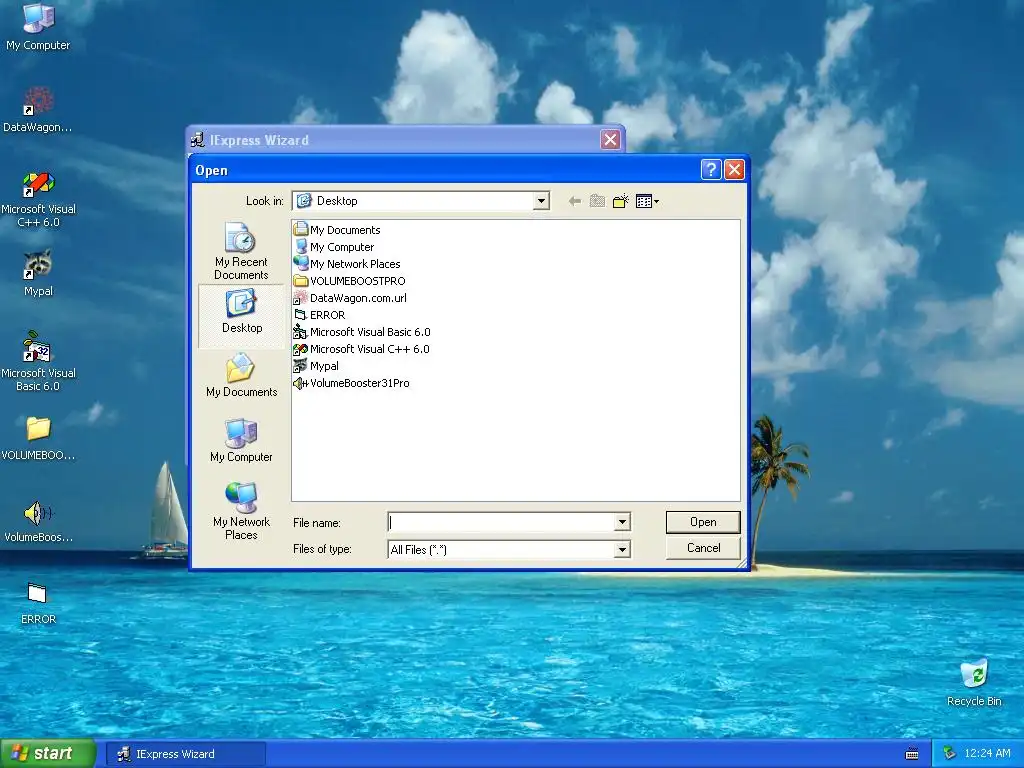Click the Mypal raccoon icon in list
This screenshot has width=1024, height=768.
pos(300,366)
